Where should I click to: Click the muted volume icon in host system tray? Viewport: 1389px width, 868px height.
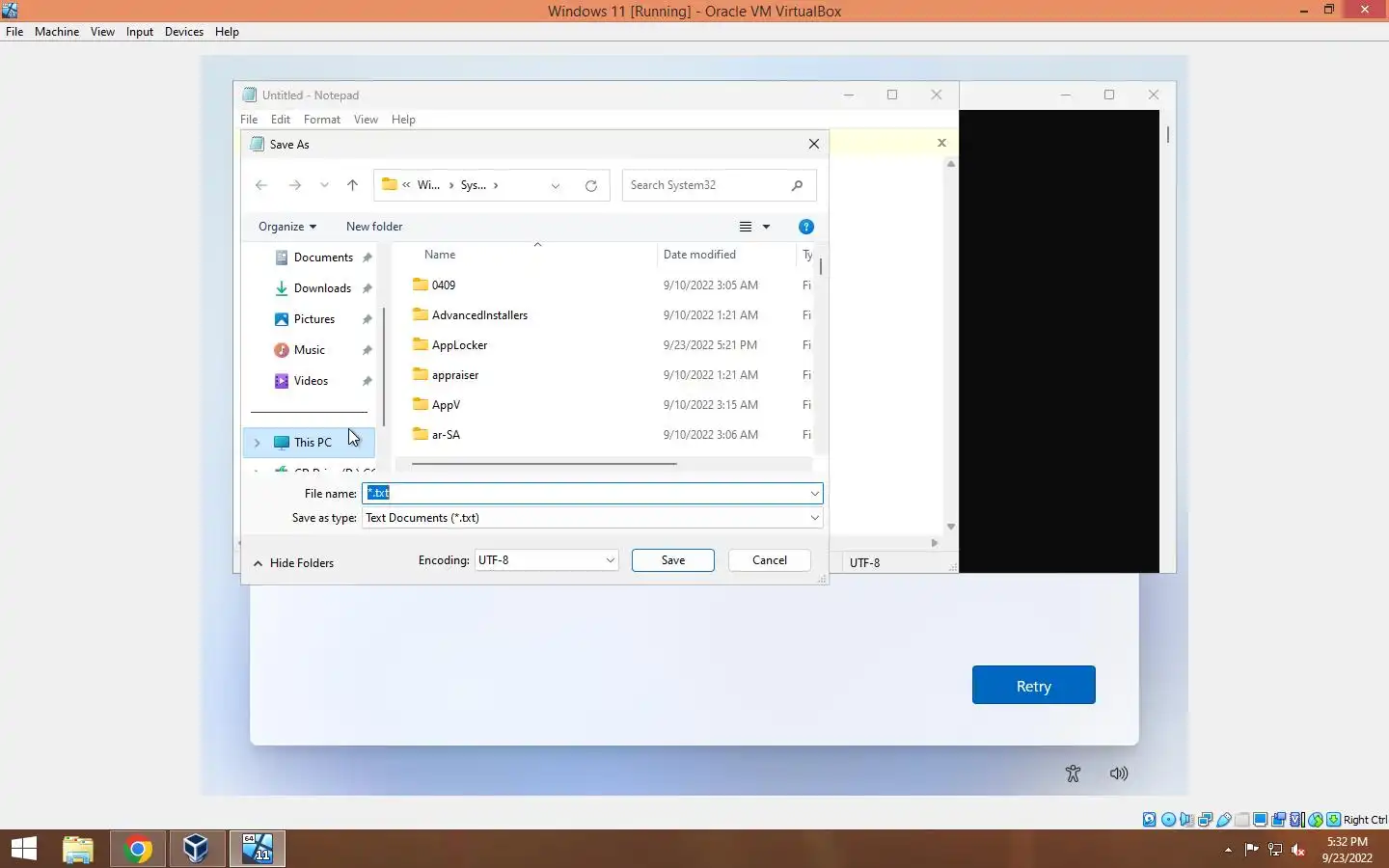tap(1298, 850)
